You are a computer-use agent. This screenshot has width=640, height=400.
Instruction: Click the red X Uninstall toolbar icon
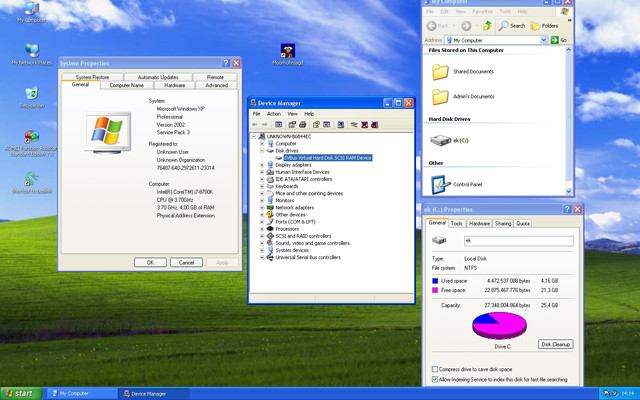pos(364,124)
